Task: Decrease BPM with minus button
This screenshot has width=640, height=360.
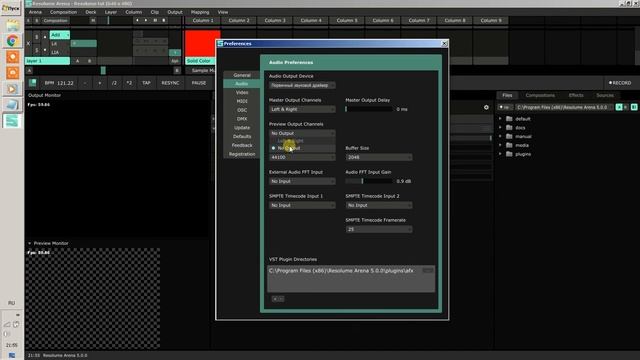Action: [x=85, y=83]
